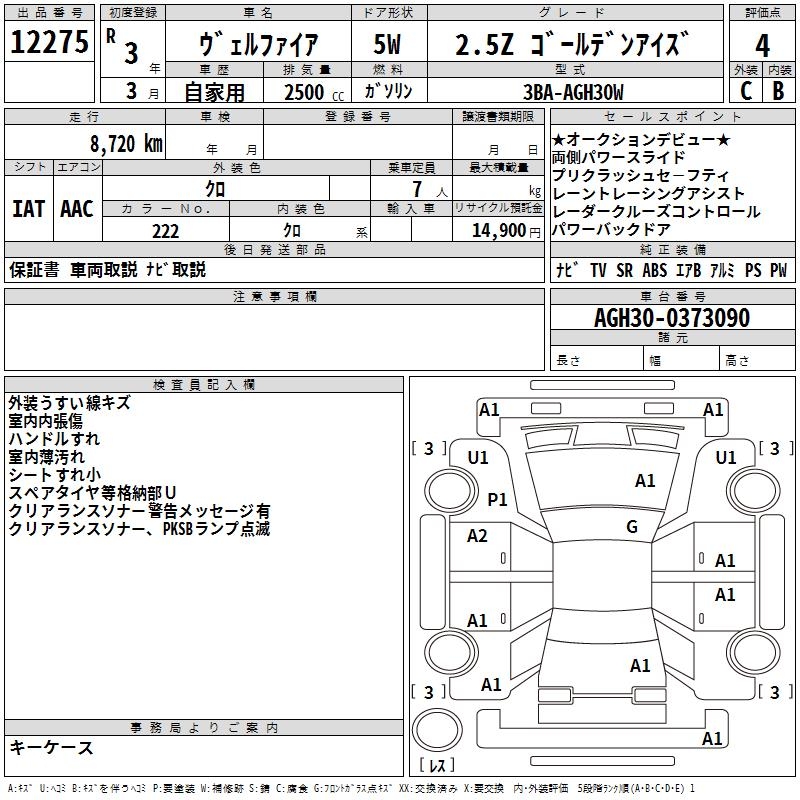
Task: Click the セールスポイント header
Action: (672, 116)
